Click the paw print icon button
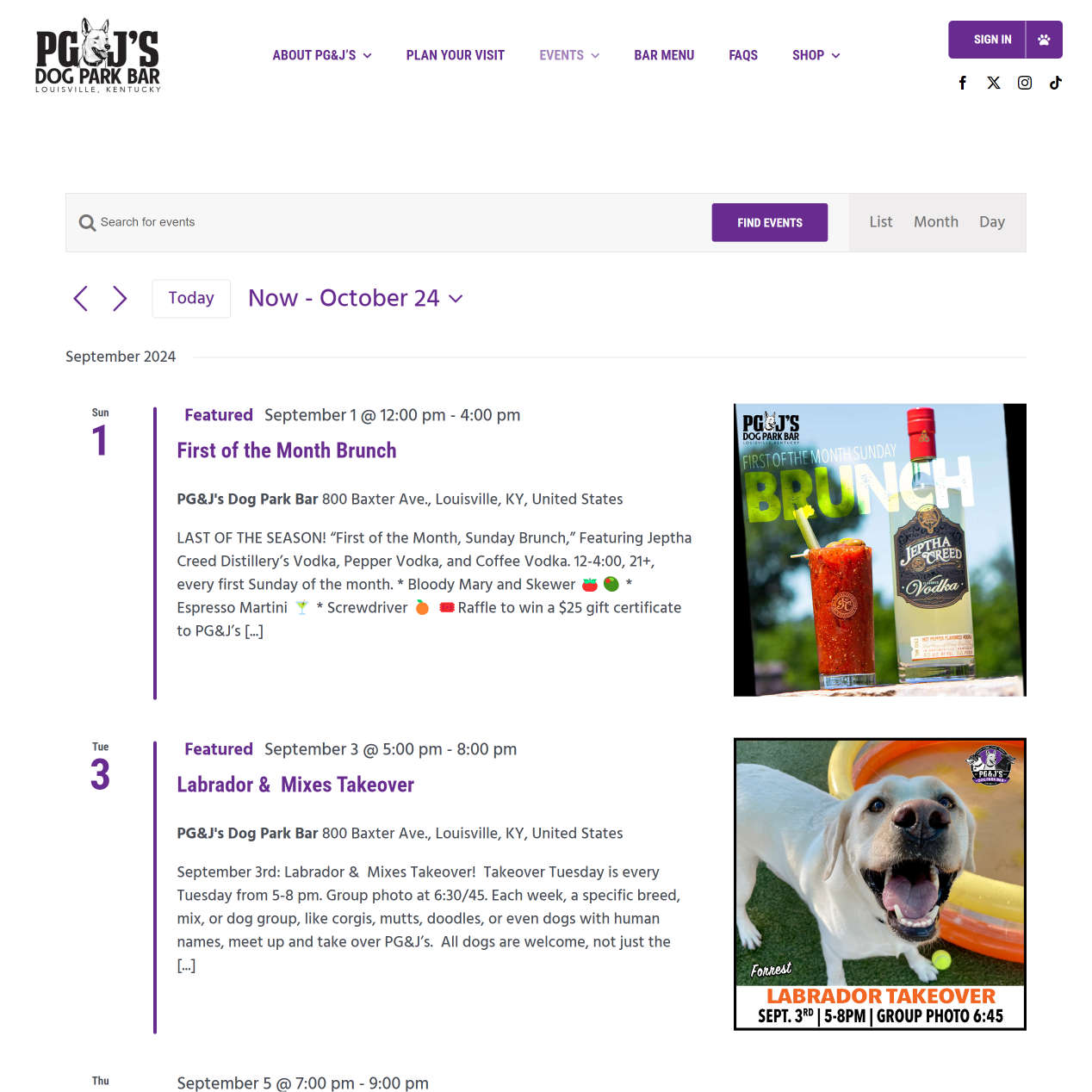 pos(1044,40)
